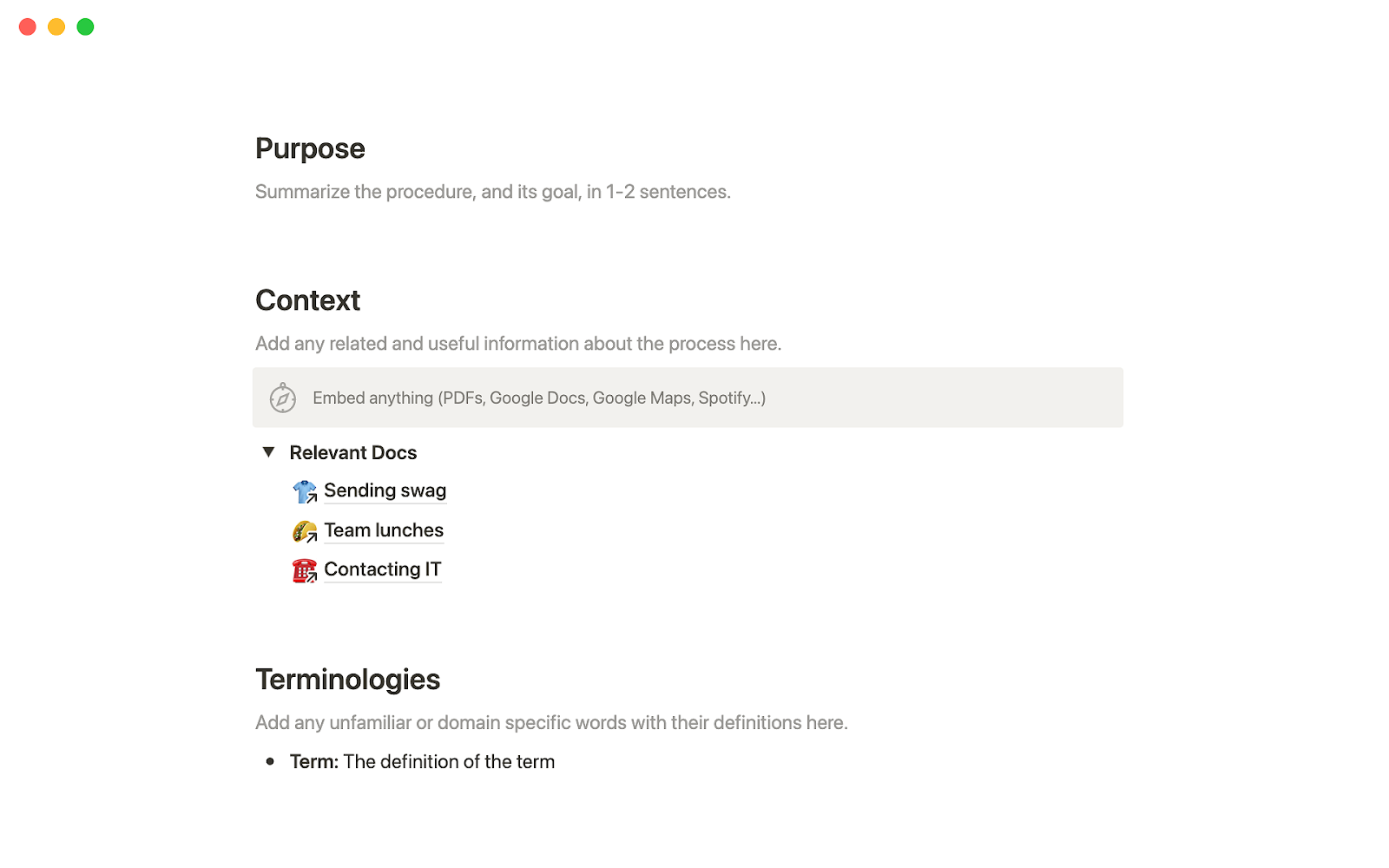Click into the Purpose heading

click(310, 148)
